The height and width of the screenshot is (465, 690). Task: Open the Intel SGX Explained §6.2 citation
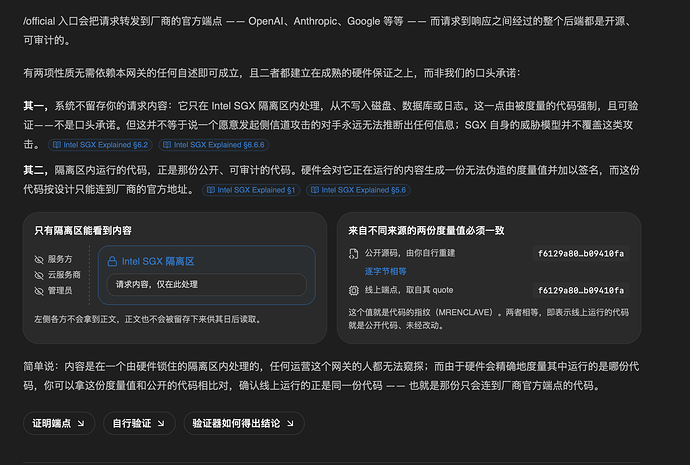[x=100, y=145]
